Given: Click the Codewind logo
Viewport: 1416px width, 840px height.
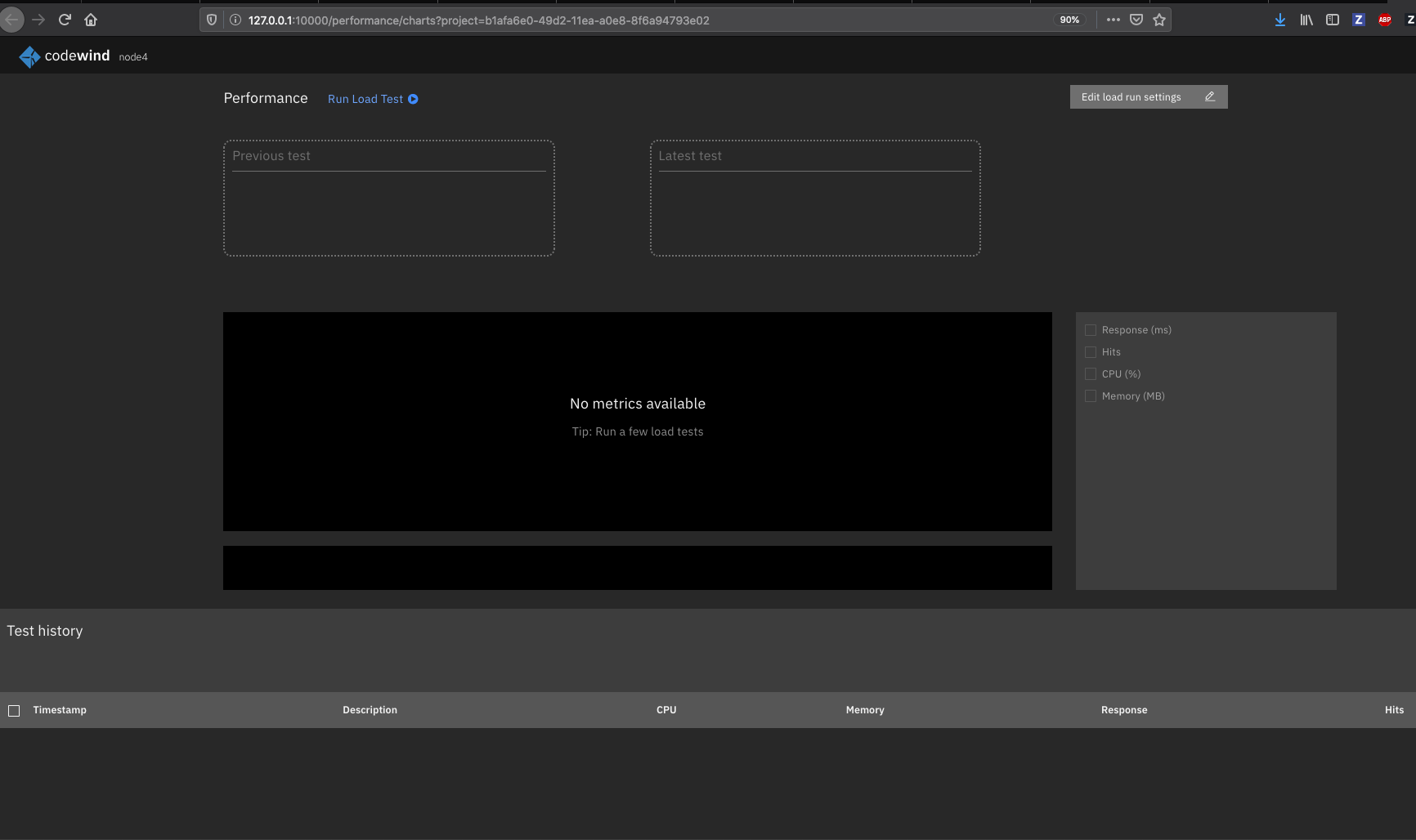Looking at the screenshot, I should point(29,56).
